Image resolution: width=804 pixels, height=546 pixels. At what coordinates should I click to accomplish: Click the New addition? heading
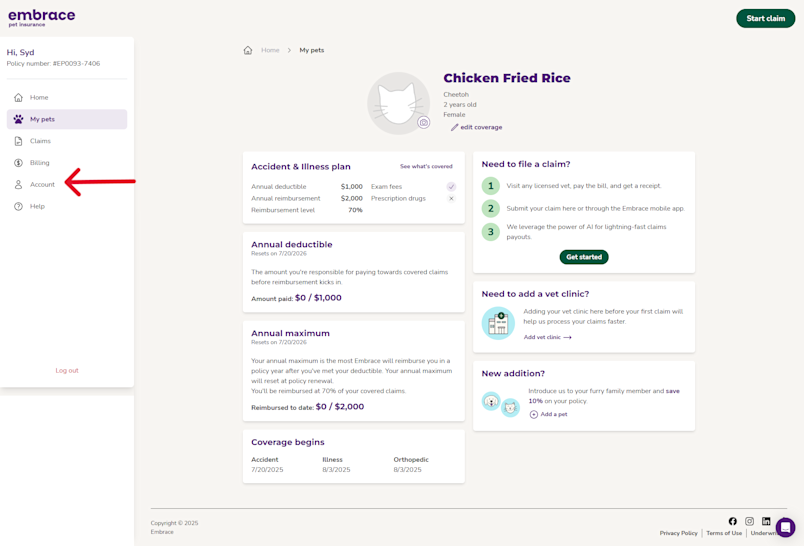[x=513, y=373]
